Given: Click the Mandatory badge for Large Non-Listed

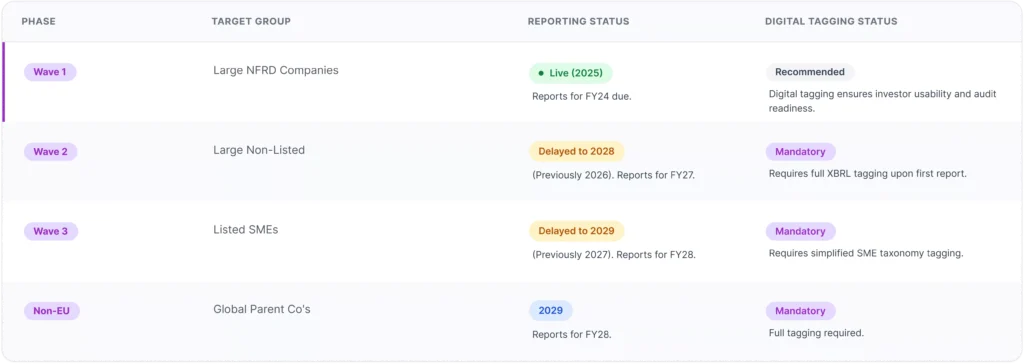Looking at the screenshot, I should [801, 152].
